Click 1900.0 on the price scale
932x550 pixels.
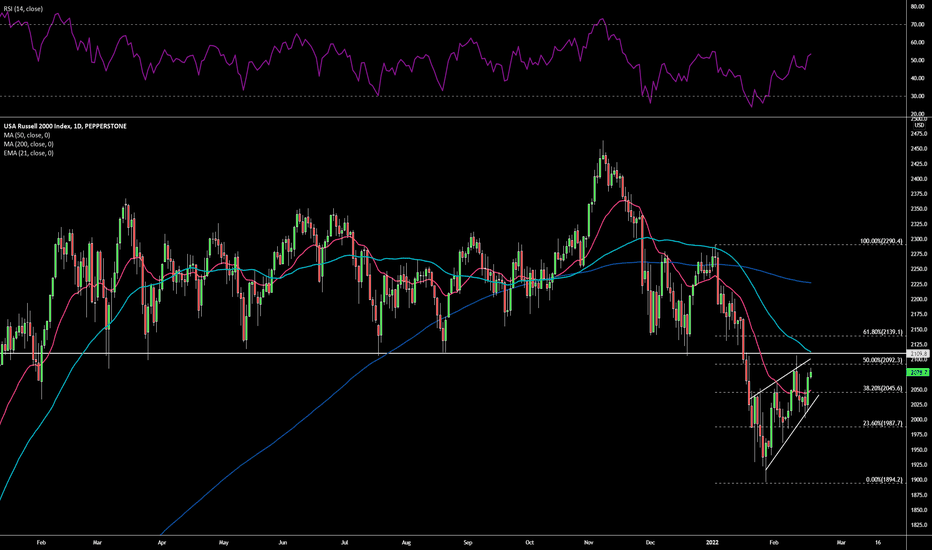coord(919,480)
